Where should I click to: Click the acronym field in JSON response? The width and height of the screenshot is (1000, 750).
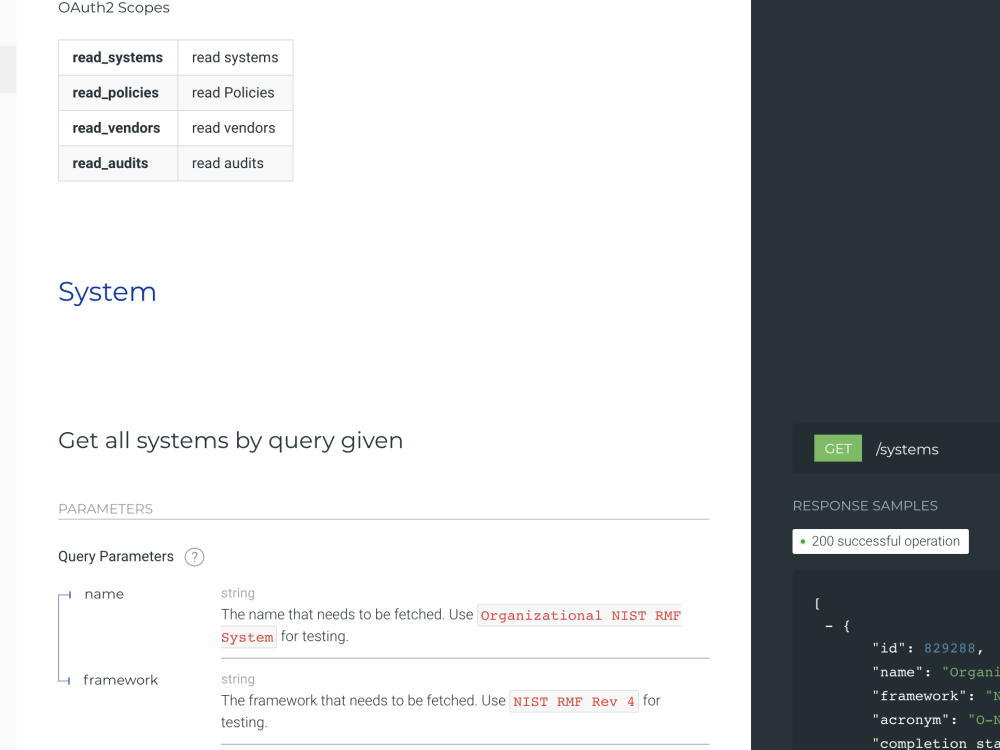(x=917, y=719)
